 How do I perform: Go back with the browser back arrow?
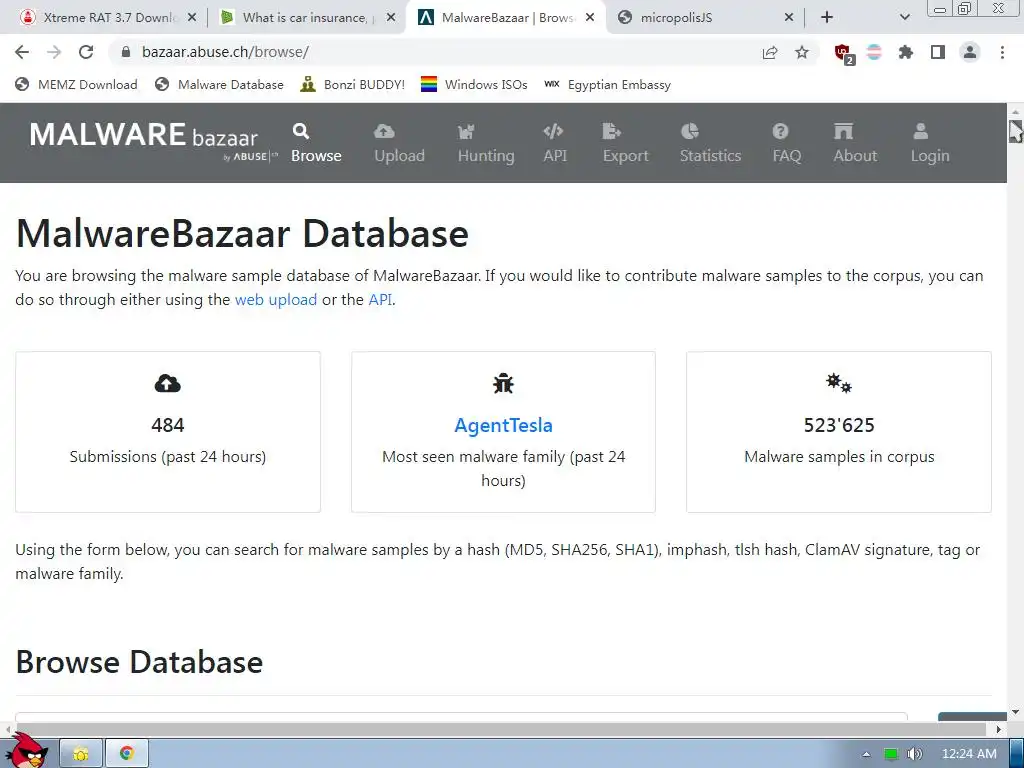[22, 52]
